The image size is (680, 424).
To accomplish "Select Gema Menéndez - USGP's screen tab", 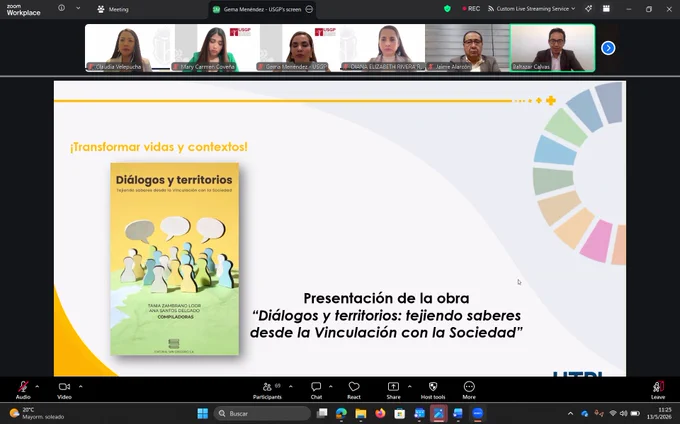I will click(x=262, y=9).
